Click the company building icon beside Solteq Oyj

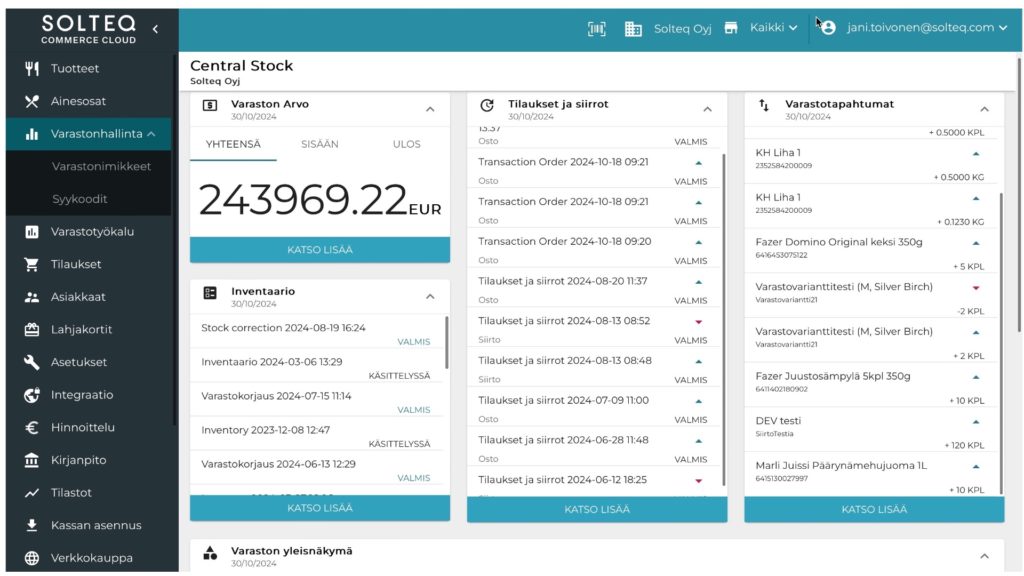[x=633, y=29]
